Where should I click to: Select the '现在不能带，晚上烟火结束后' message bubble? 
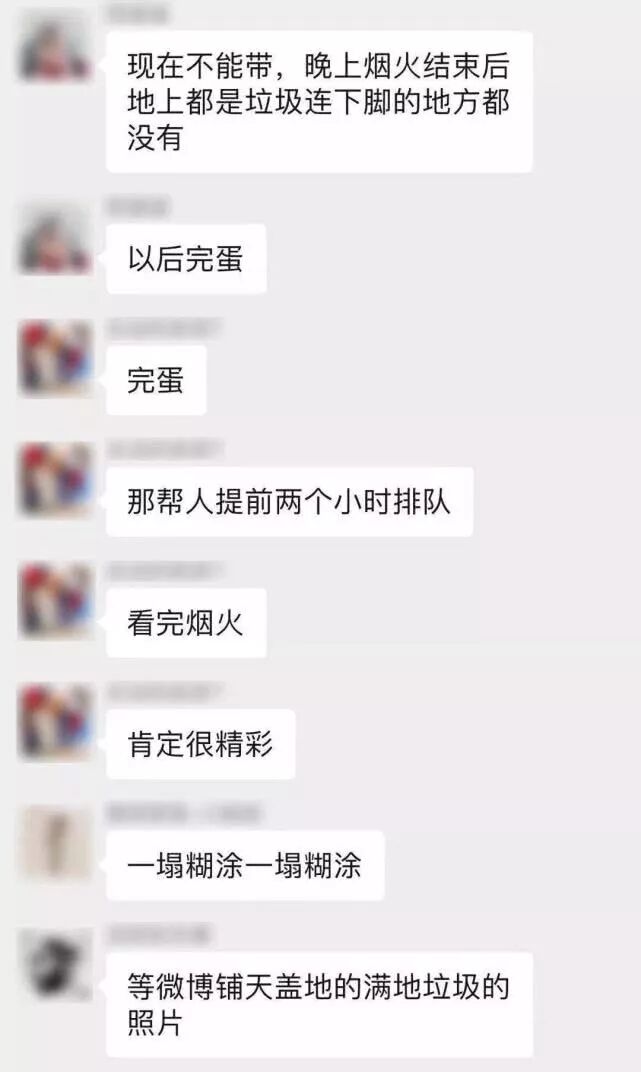pos(319,102)
